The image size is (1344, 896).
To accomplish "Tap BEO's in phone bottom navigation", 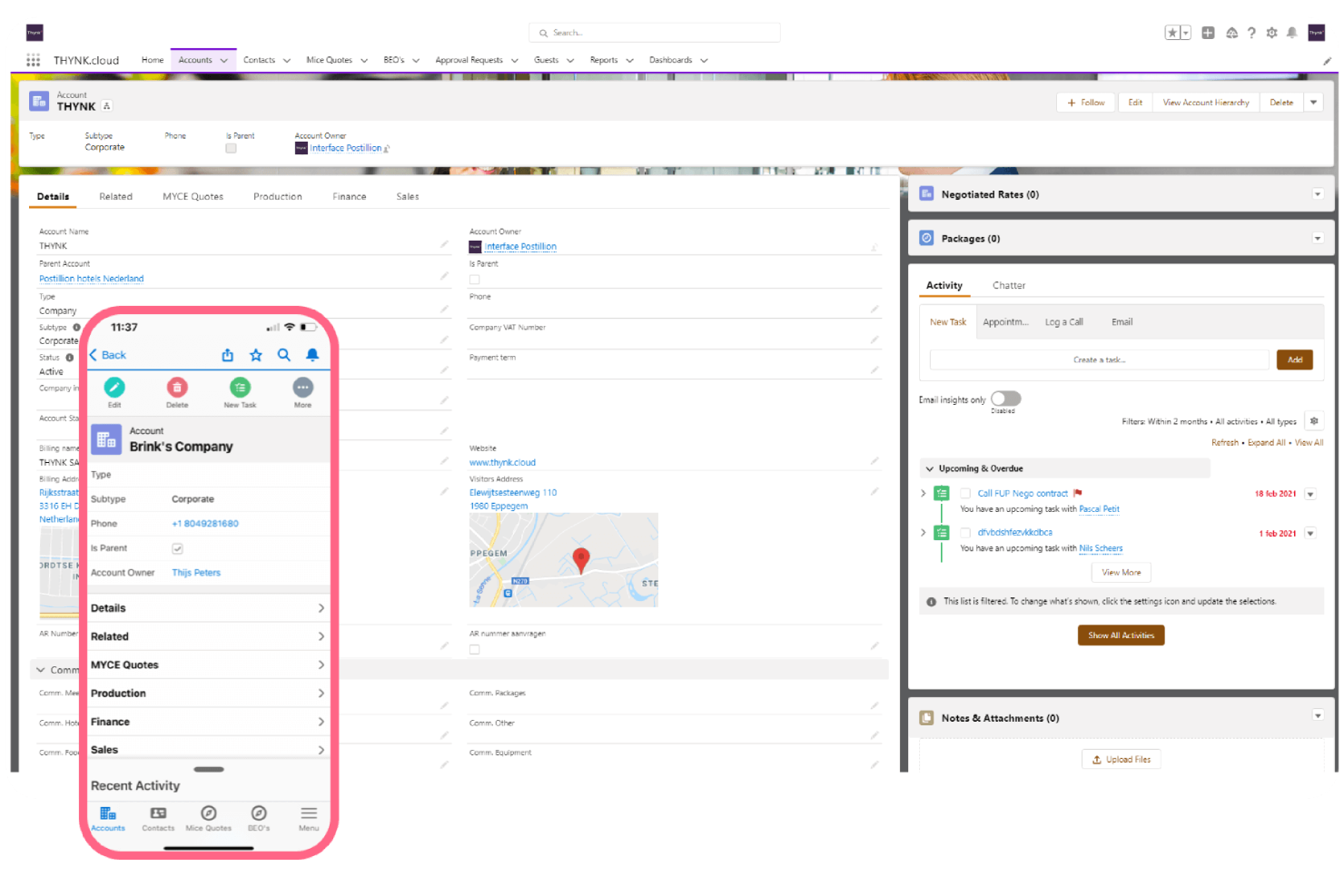I will click(x=259, y=818).
